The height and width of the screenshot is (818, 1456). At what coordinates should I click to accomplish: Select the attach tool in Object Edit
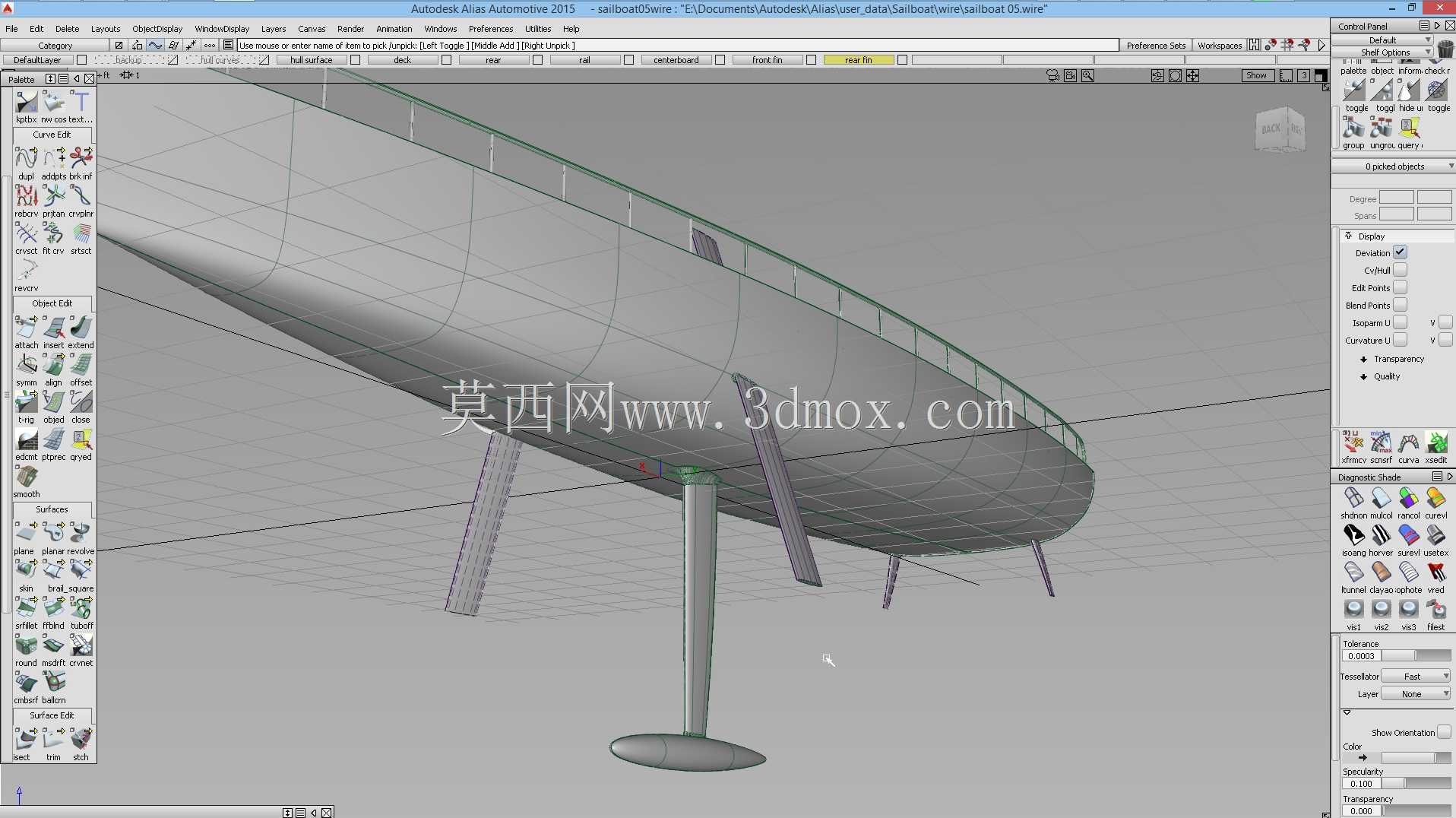(x=26, y=327)
